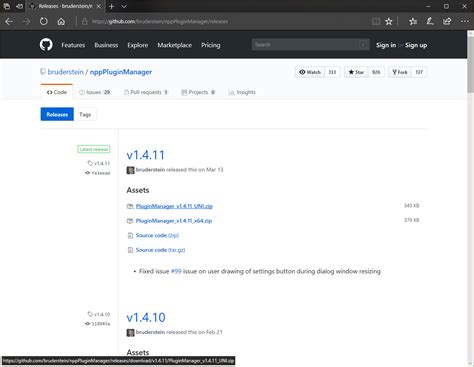Click the tabs you've set aside icon

pyautogui.click(x=7, y=6)
